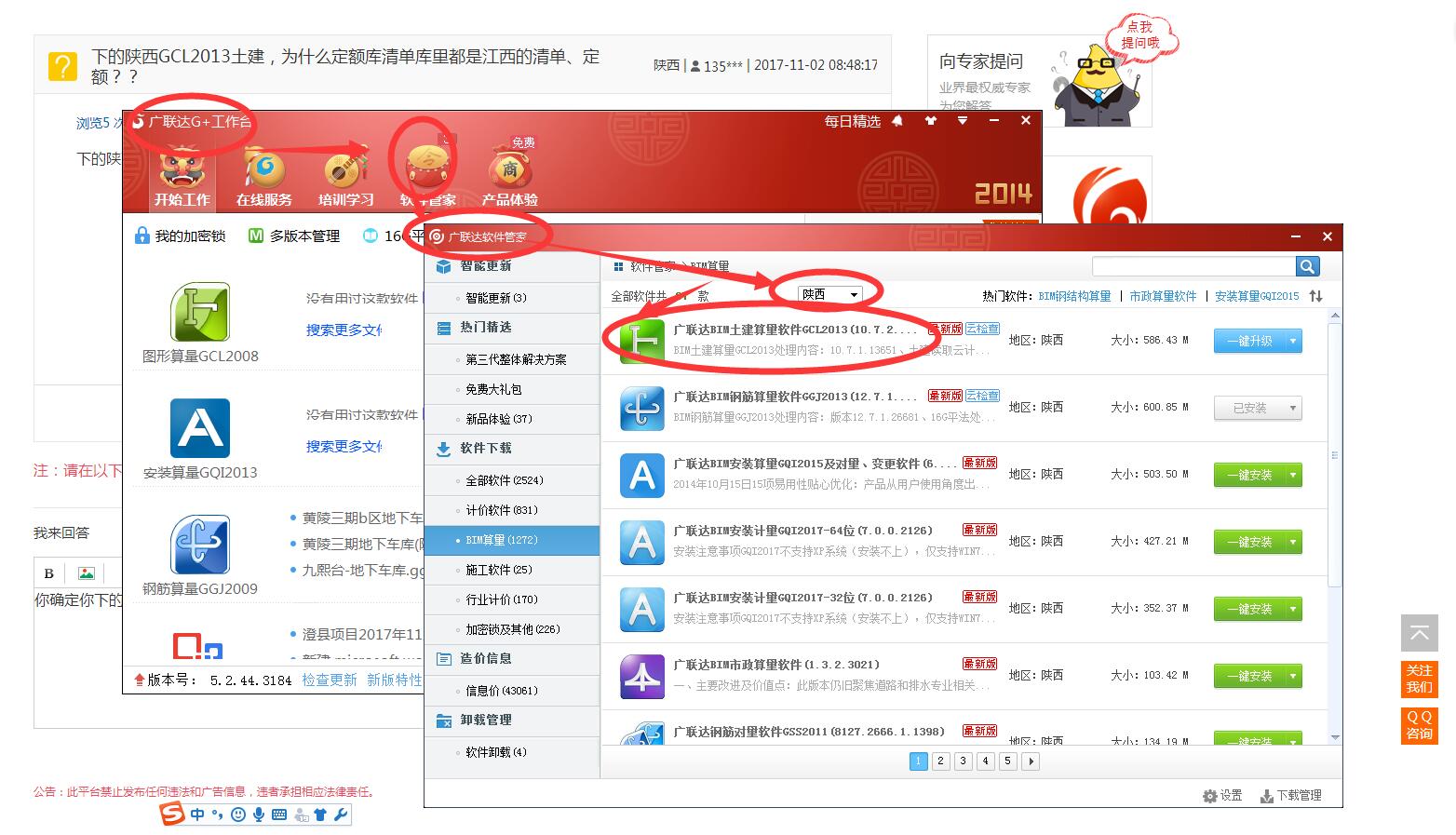Click 一键安装 for GQI2015
Screen dimensions: 1456x835
click(x=1248, y=475)
